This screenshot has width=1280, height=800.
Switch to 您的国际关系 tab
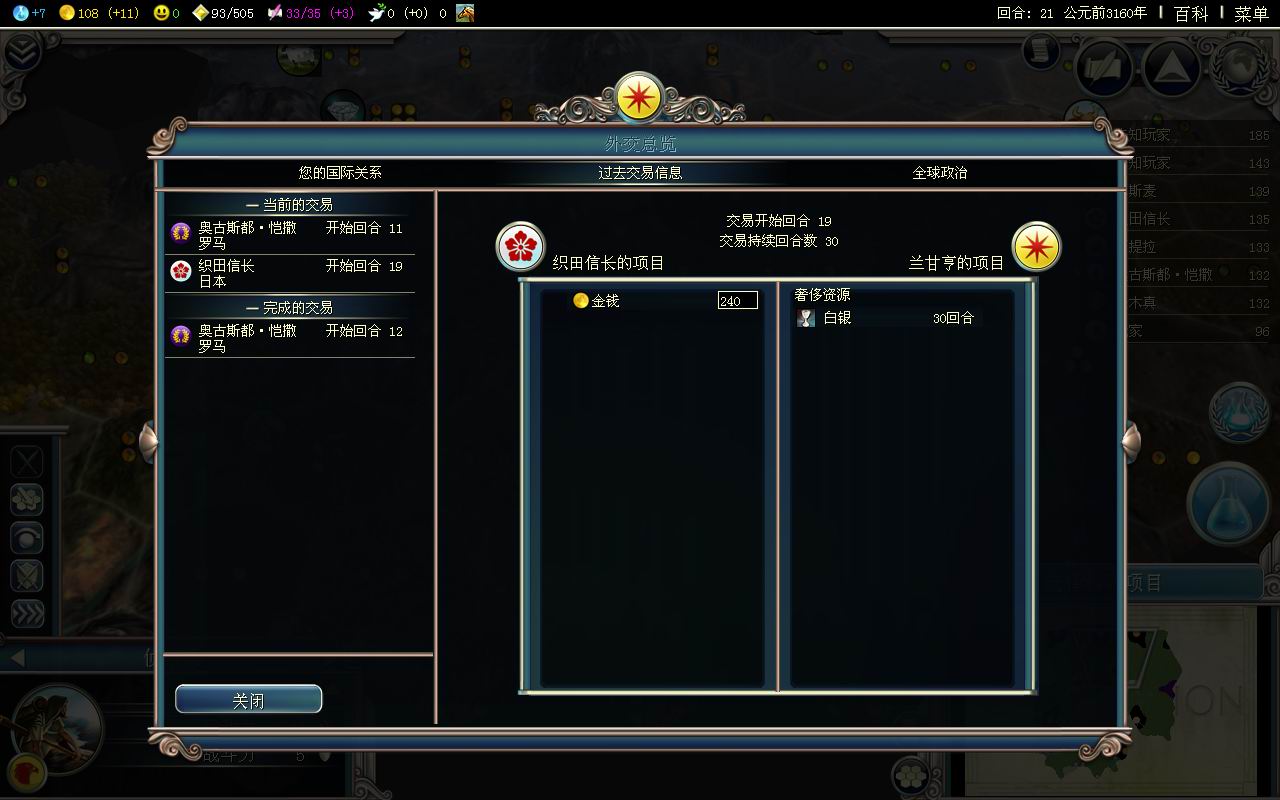point(340,172)
